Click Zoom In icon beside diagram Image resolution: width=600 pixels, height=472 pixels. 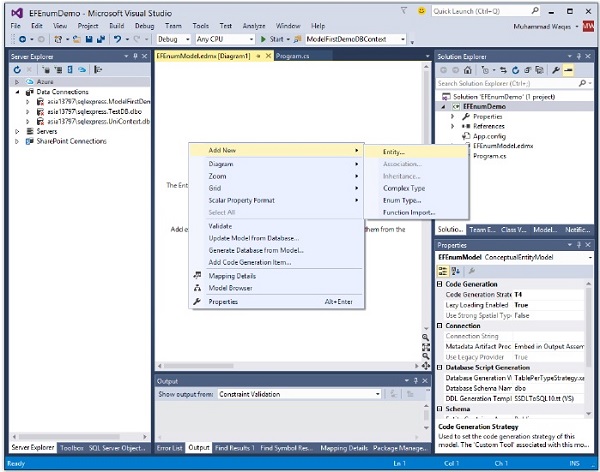pyautogui.click(x=426, y=337)
